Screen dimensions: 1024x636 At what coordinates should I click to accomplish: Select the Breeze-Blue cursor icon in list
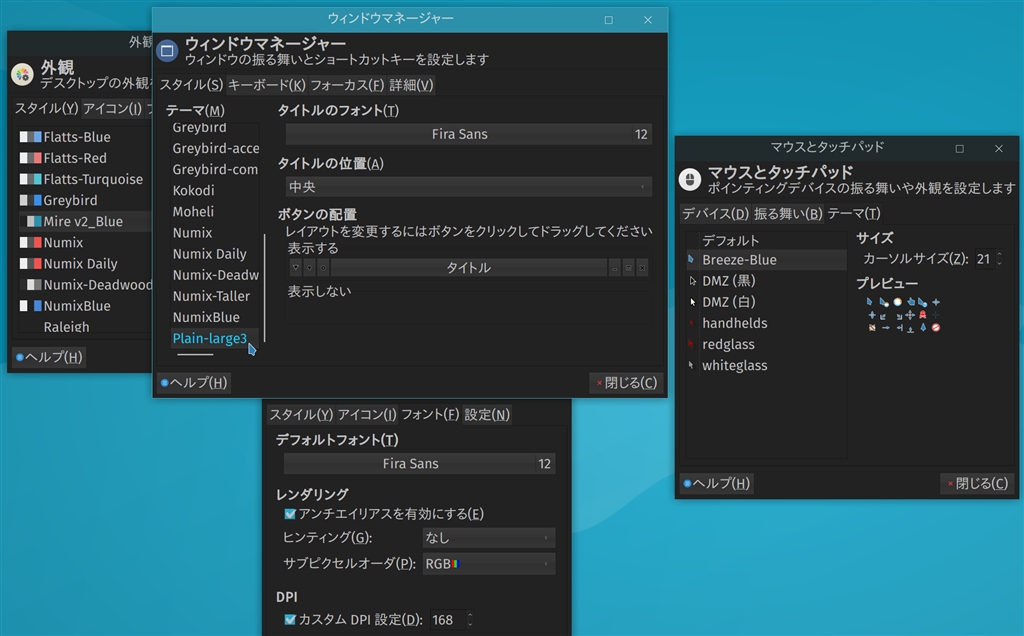tap(692, 259)
